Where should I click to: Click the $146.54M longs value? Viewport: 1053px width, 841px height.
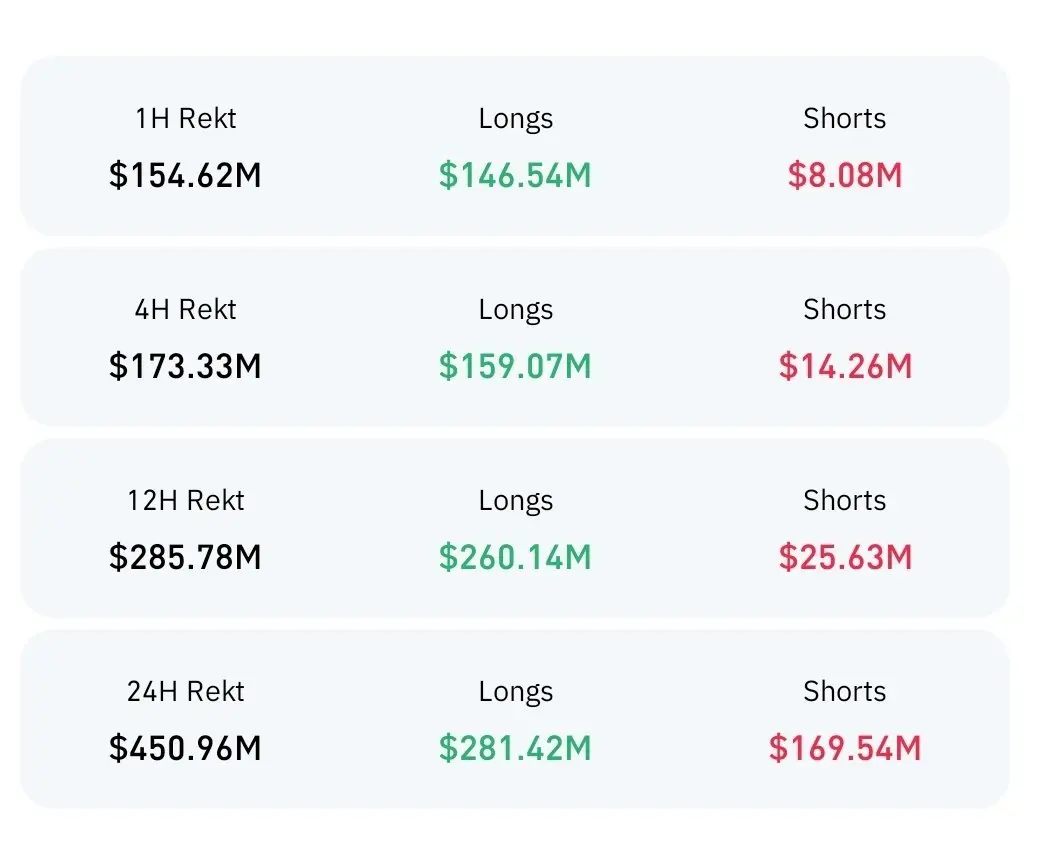[515, 175]
